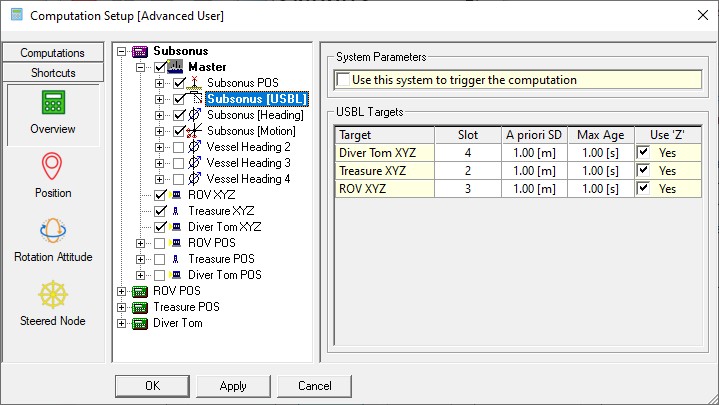719x405 pixels.
Task: Select the Subsonus [USBL] tree label
Action: click(257, 99)
